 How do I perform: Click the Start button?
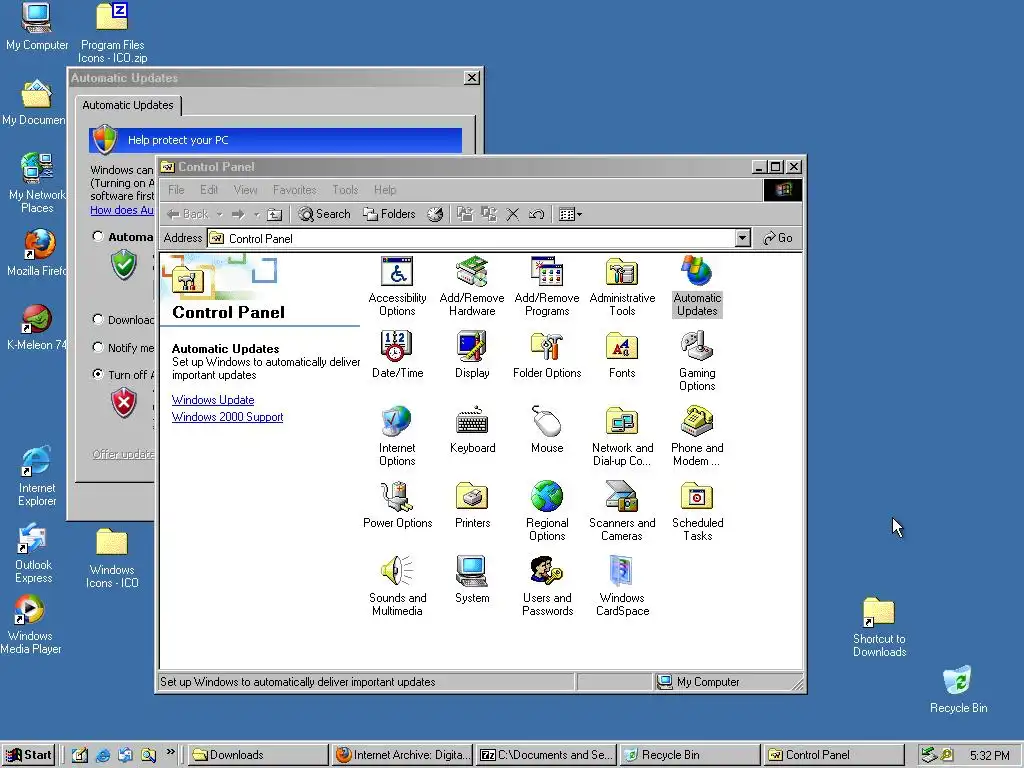[29, 755]
